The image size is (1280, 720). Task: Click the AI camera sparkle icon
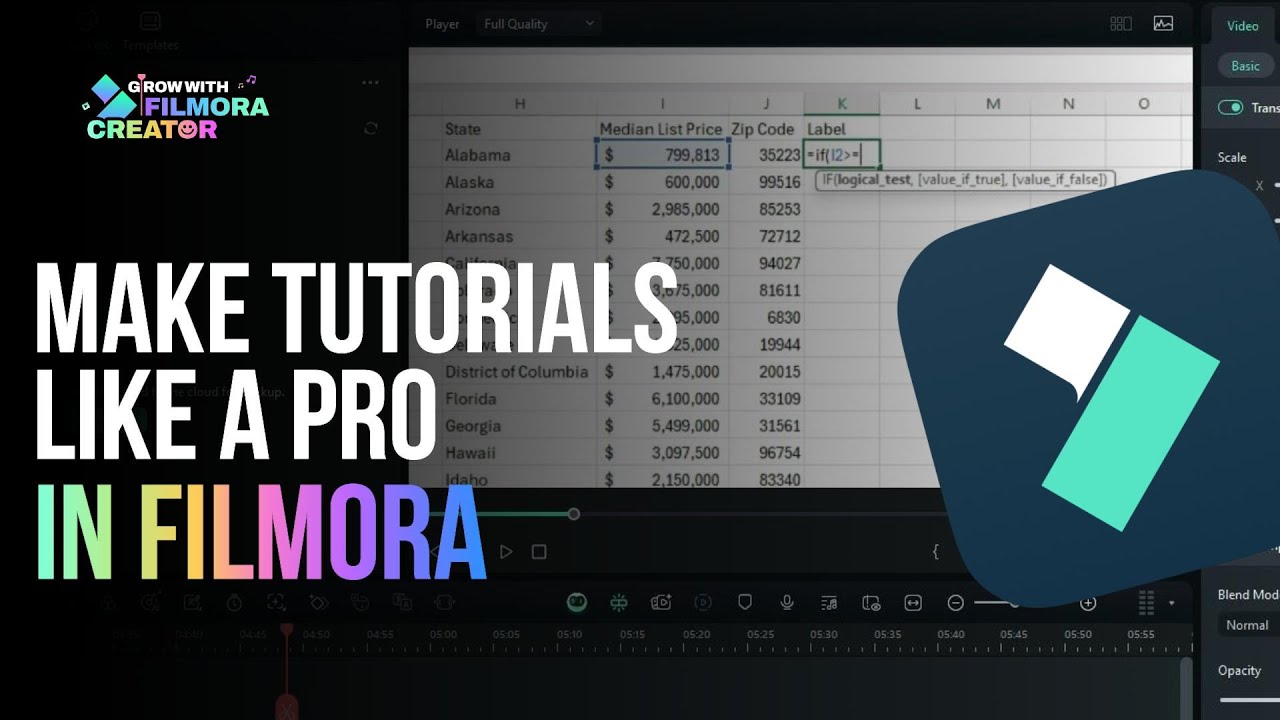tap(661, 603)
